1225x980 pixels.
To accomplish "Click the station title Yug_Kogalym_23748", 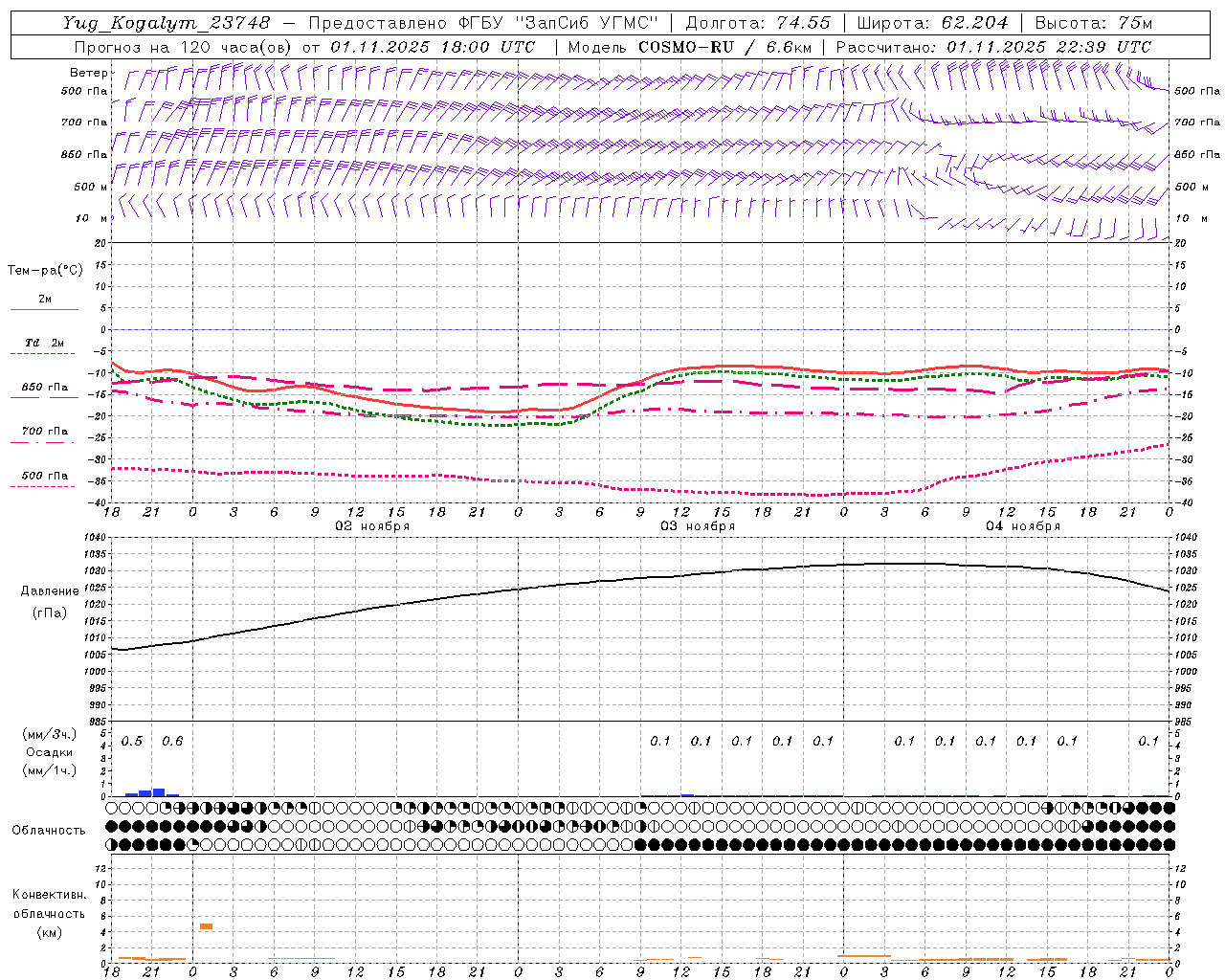I will point(167,22).
